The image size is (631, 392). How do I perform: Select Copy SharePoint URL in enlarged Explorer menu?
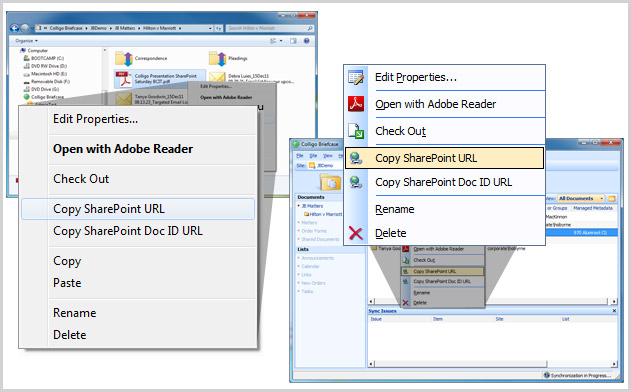pyautogui.click(x=138, y=209)
